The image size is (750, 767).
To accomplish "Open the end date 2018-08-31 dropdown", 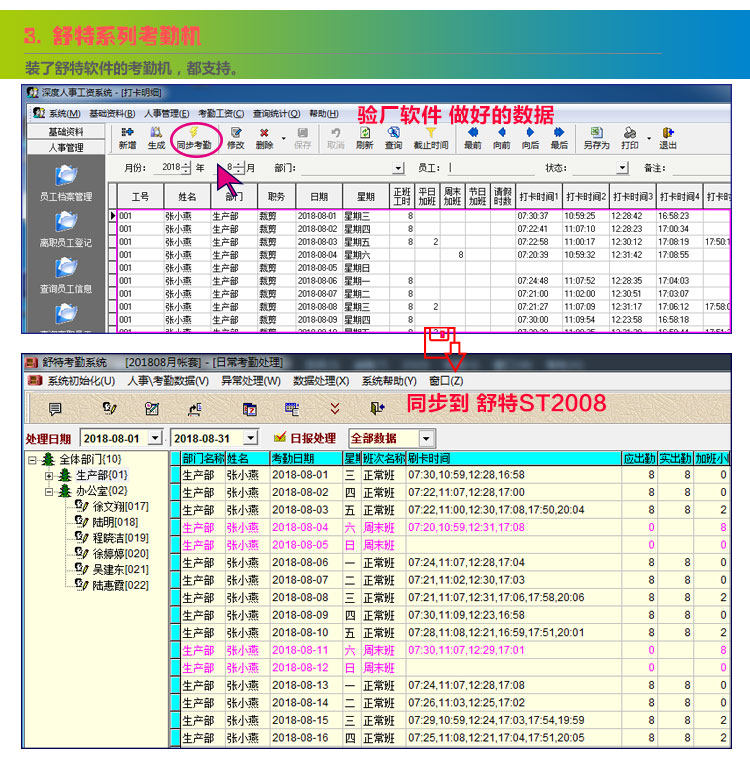I will [250, 438].
